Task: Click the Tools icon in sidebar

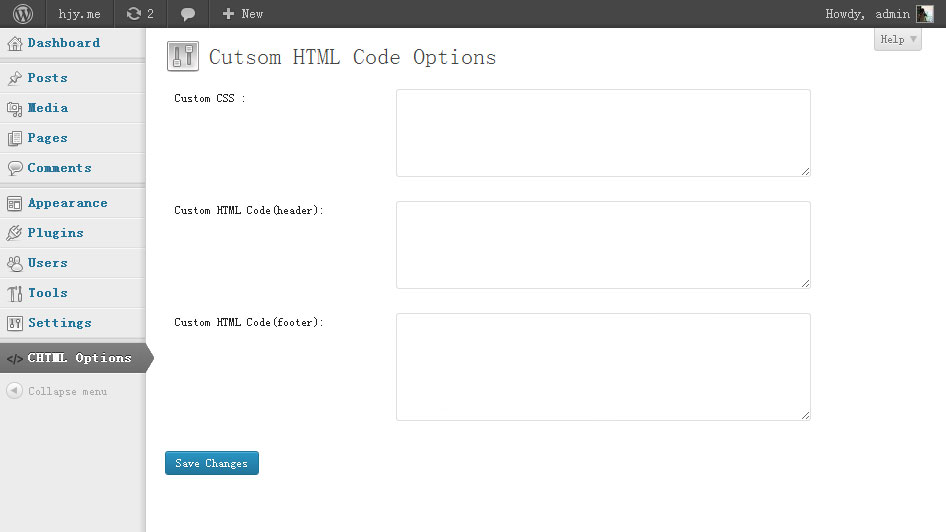Action: [14, 293]
